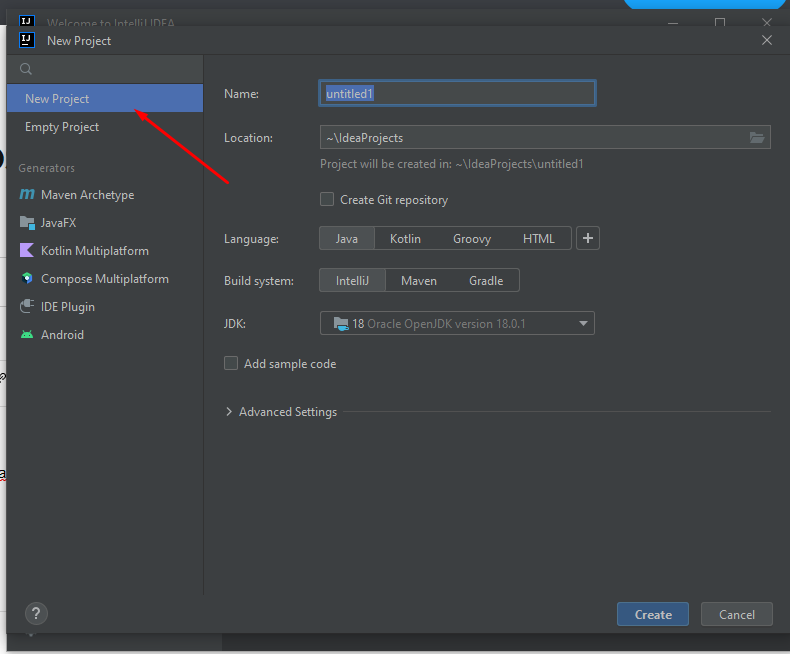Choose IntelliJ build system

[x=352, y=281]
